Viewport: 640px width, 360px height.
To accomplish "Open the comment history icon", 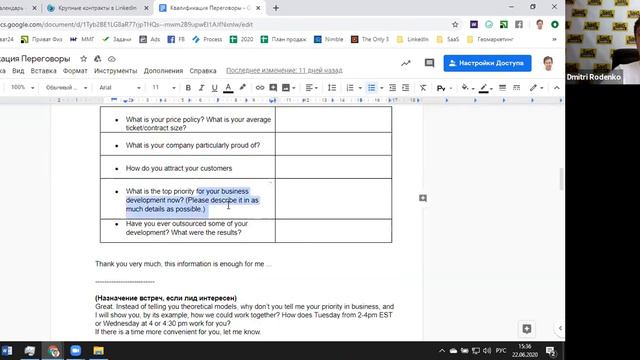I will click(429, 63).
